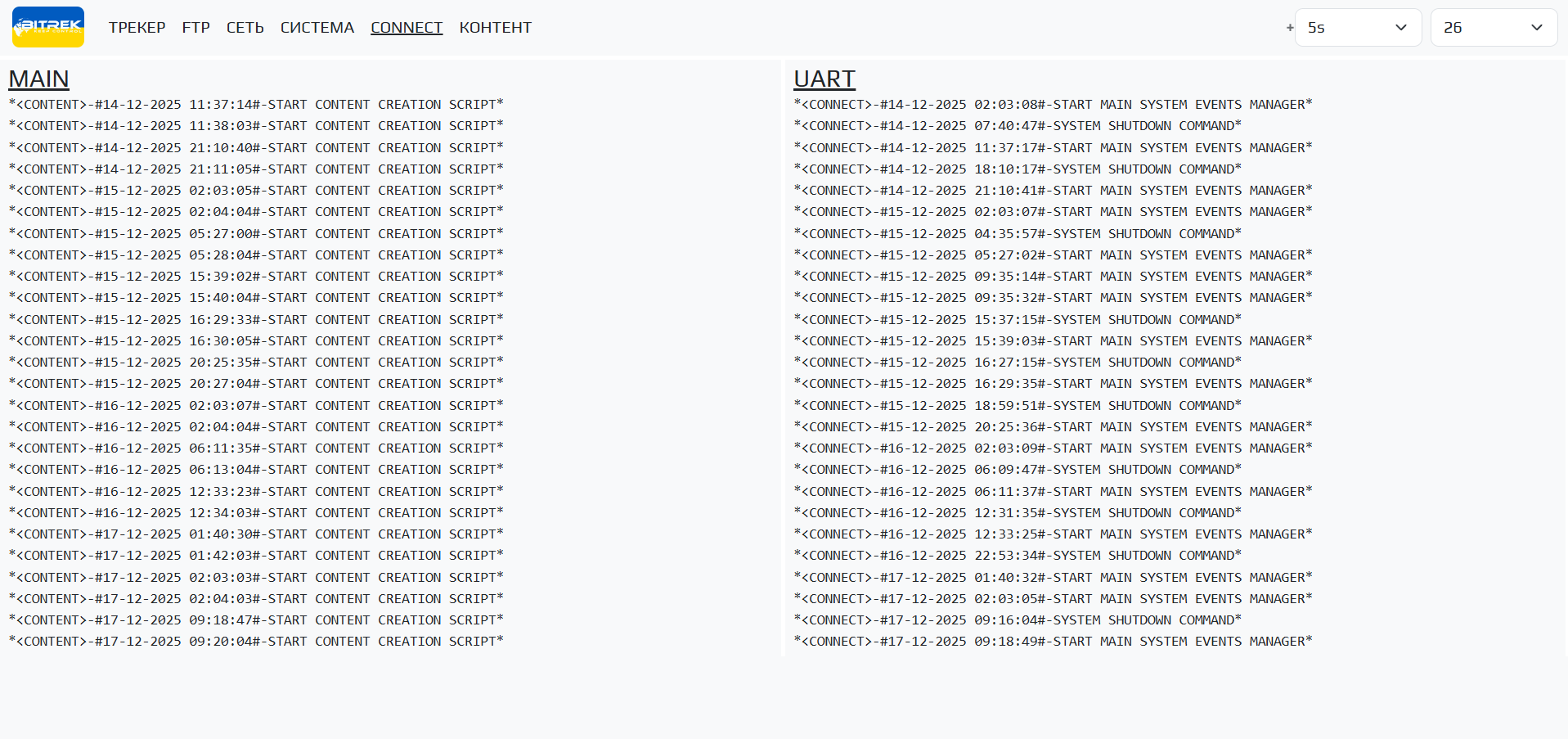Expand the 5s refresh interval dropdown

(x=1358, y=28)
